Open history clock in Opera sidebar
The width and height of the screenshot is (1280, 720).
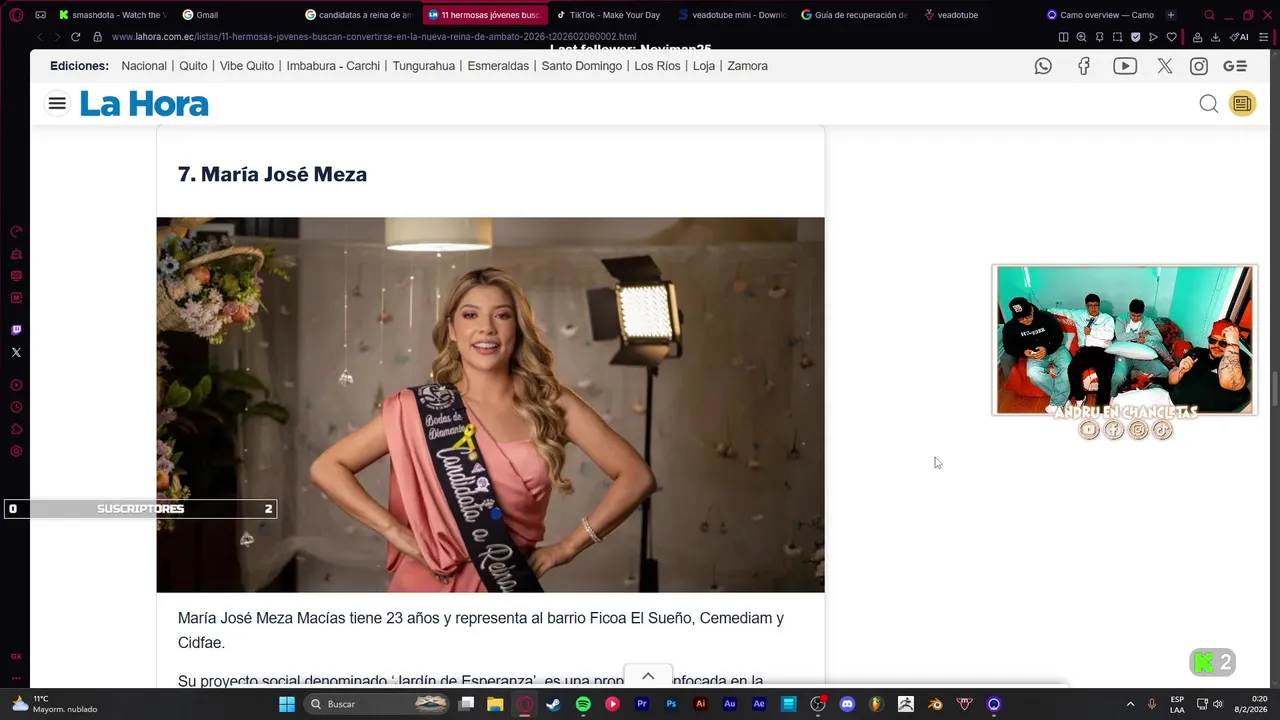pos(16,407)
